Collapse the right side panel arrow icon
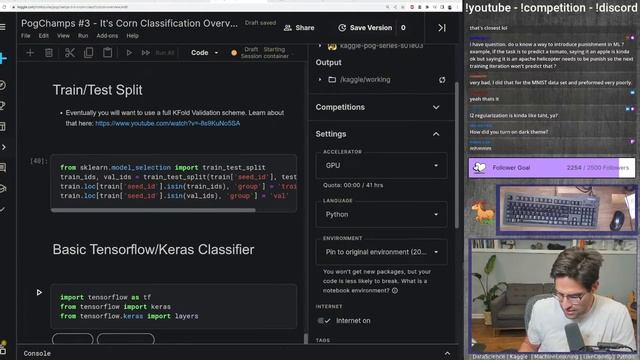 point(442,28)
